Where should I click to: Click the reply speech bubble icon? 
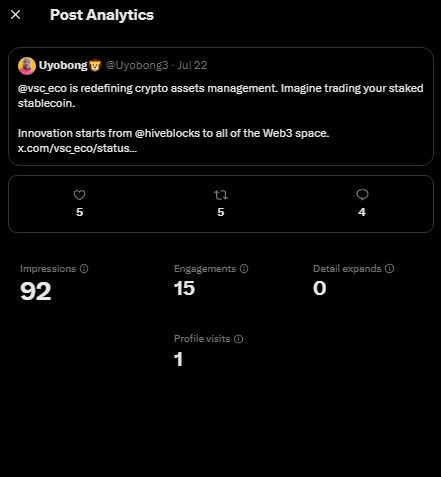(362, 195)
